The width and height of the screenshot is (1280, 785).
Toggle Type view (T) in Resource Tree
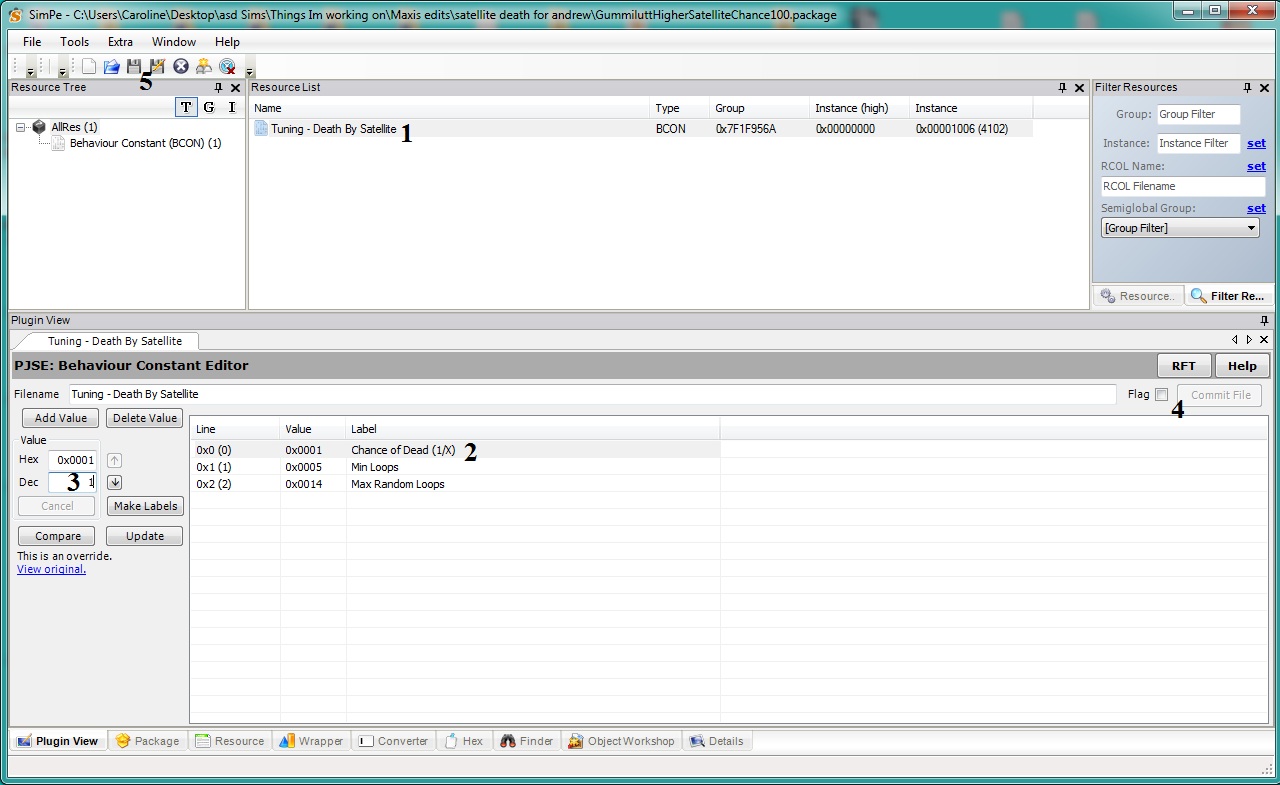186,107
